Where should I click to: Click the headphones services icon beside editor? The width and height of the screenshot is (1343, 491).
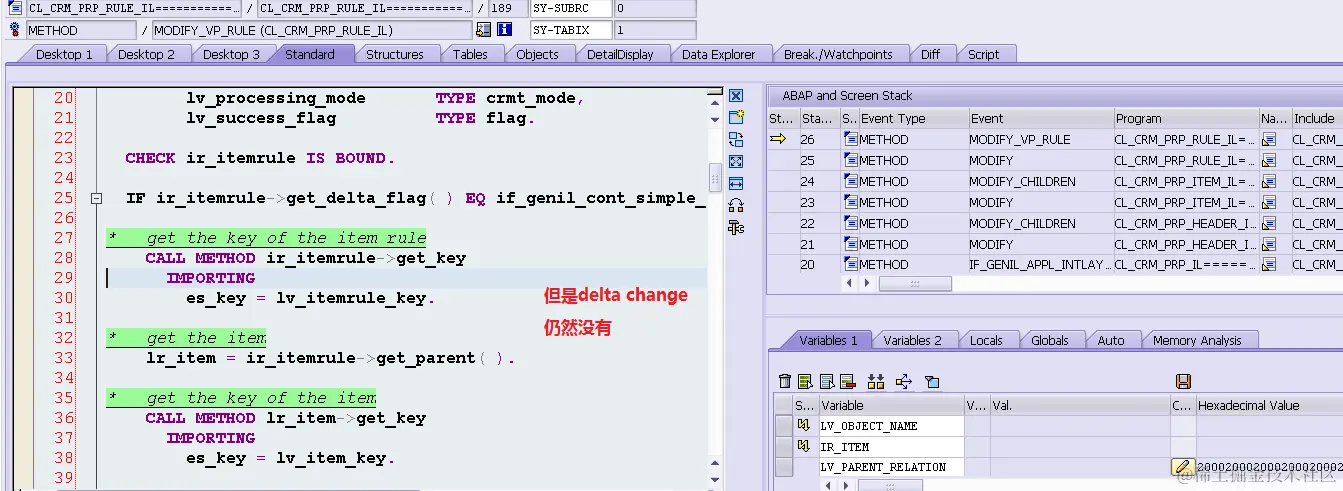click(x=736, y=205)
